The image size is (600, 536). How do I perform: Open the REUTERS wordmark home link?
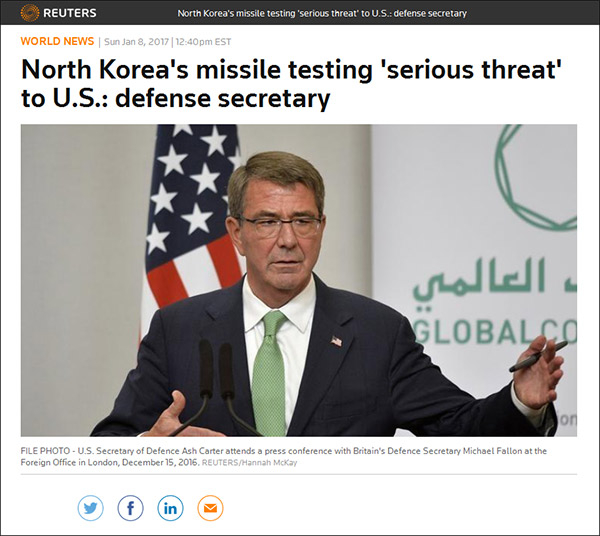click(x=70, y=13)
